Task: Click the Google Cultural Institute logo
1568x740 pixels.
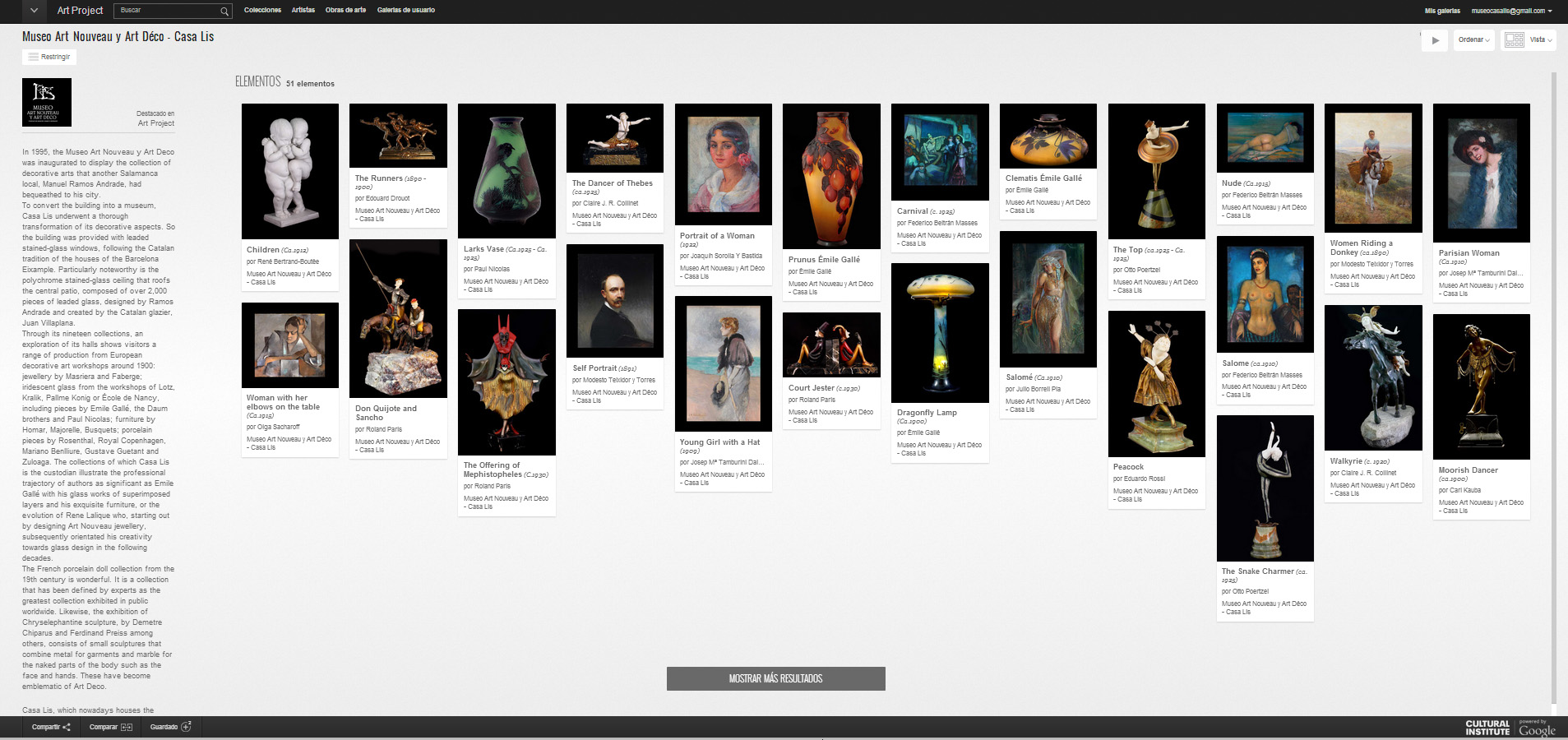Action: [1510, 728]
